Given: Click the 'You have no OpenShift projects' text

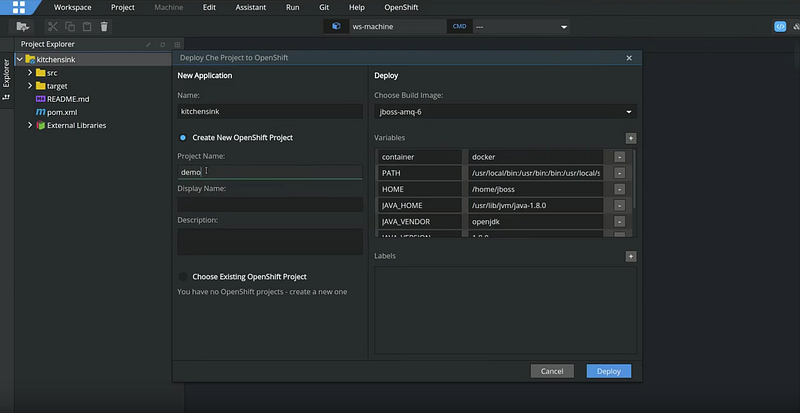Looking at the screenshot, I should pos(262,292).
